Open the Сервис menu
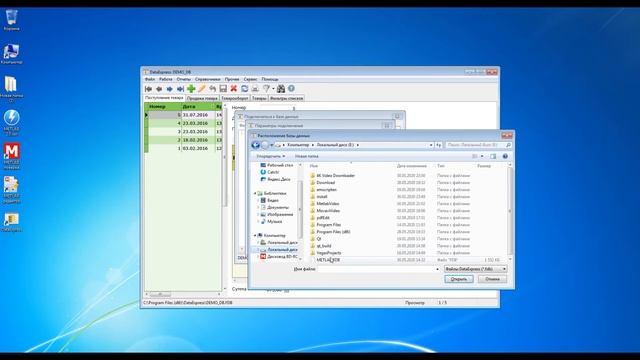The height and width of the screenshot is (360, 640). tap(250, 79)
